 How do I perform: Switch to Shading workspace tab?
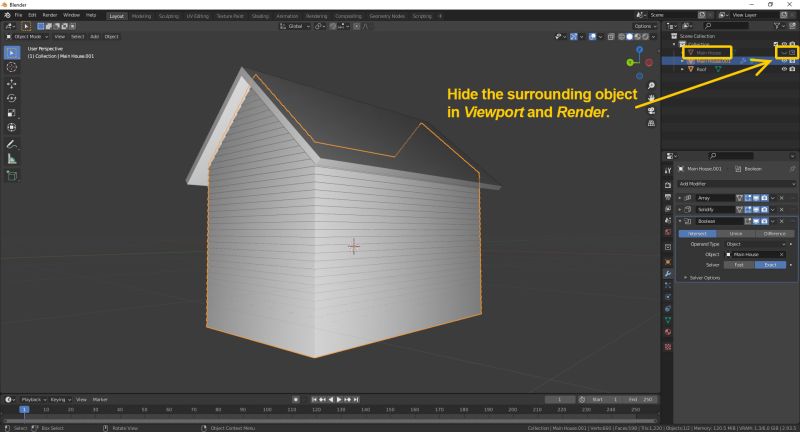pos(260,16)
